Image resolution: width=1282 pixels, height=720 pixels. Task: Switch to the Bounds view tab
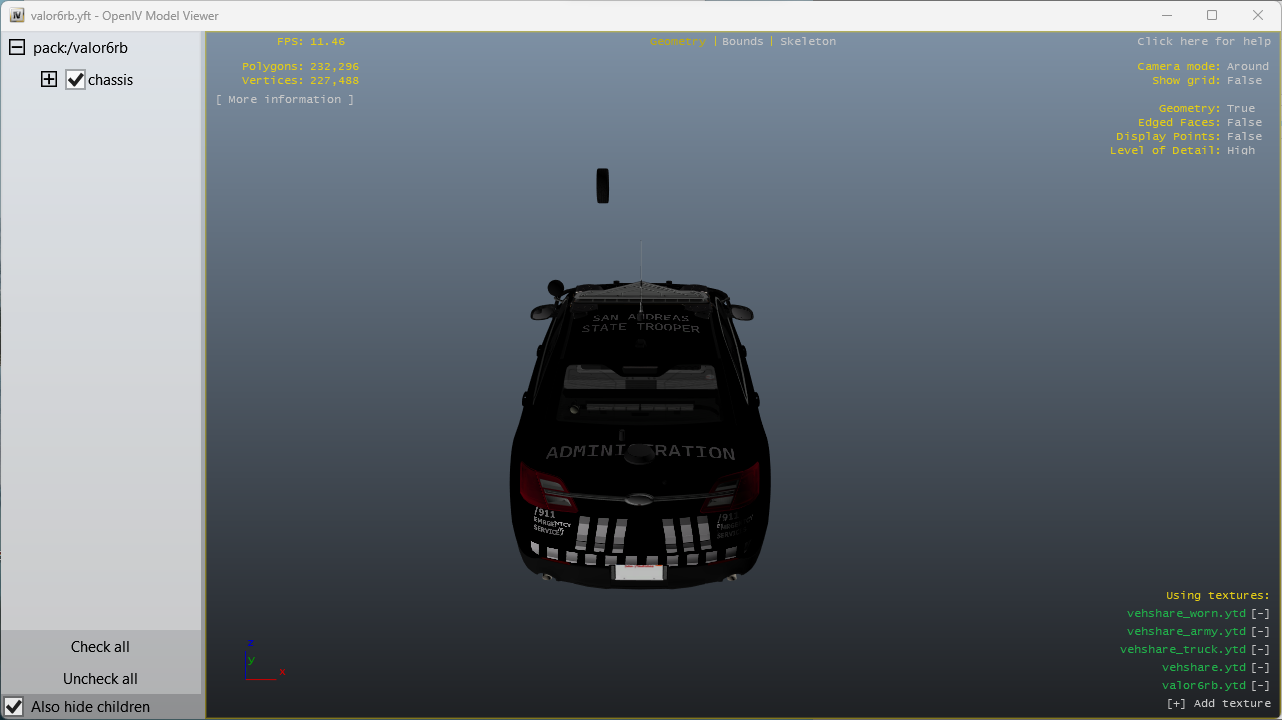coord(742,42)
